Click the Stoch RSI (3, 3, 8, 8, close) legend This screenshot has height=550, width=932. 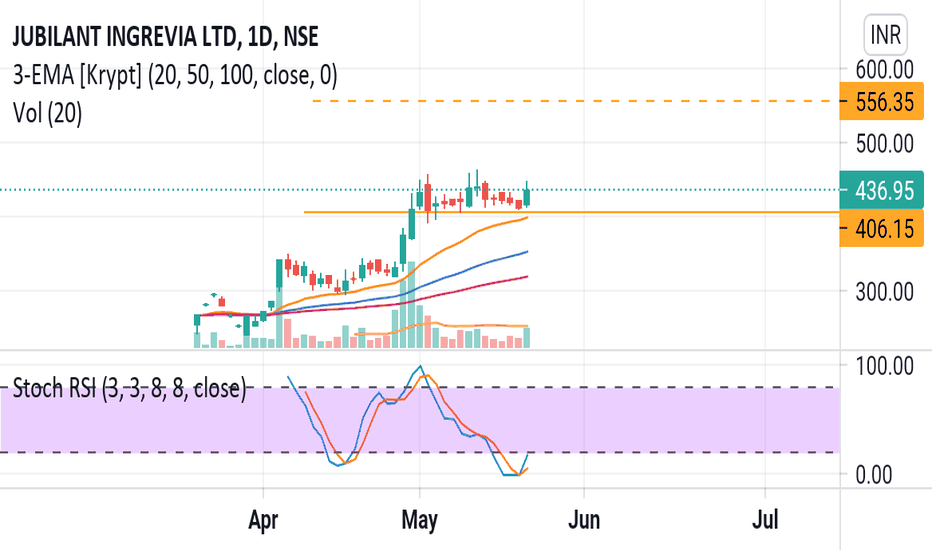pyautogui.click(x=129, y=388)
